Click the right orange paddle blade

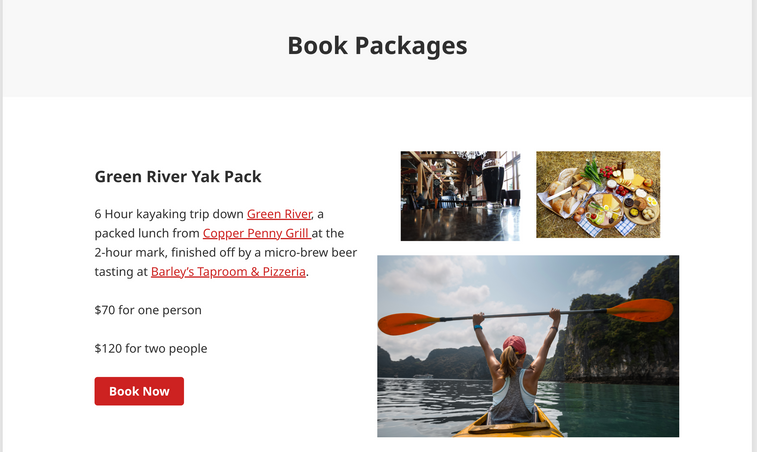(640, 310)
